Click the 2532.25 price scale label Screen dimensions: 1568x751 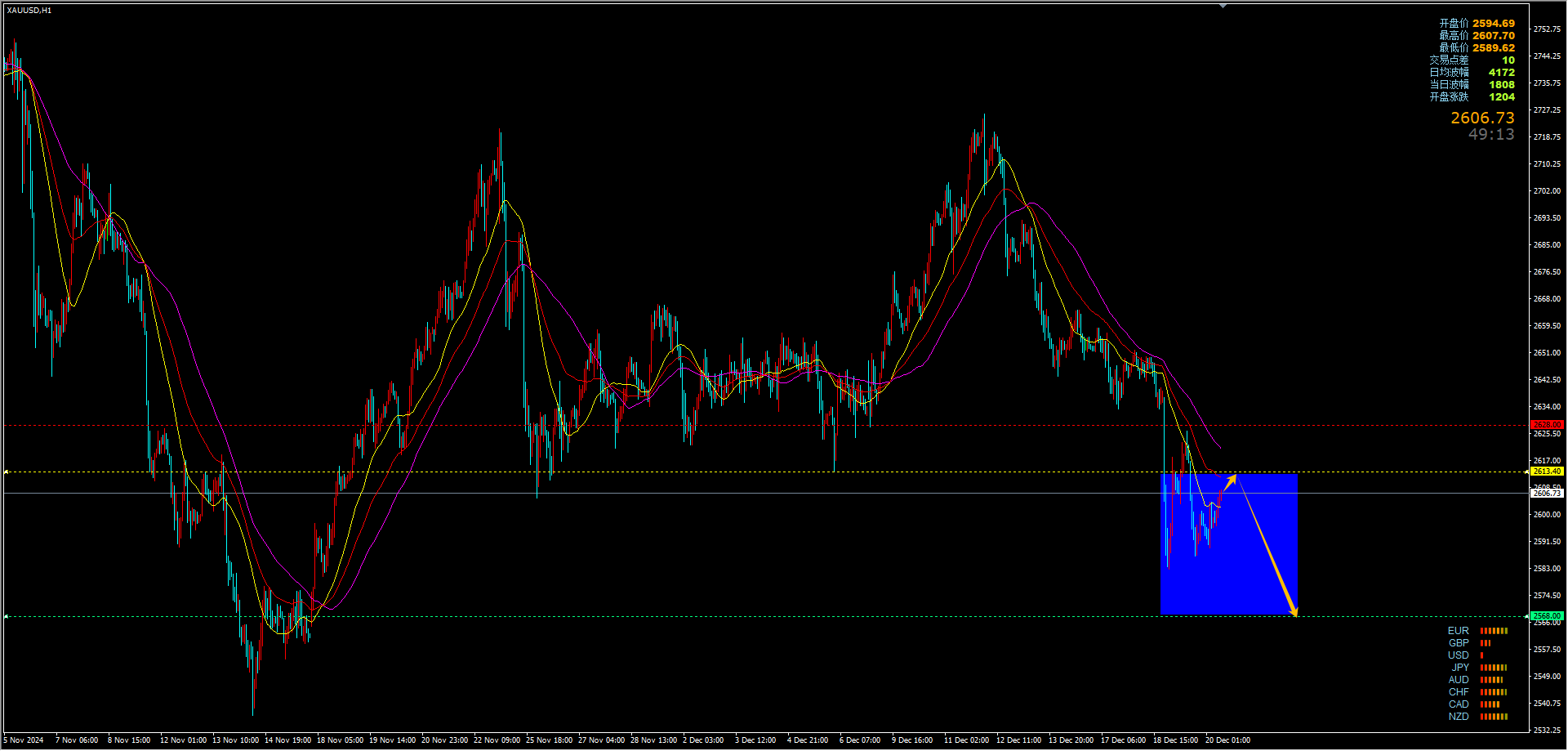[1547, 731]
